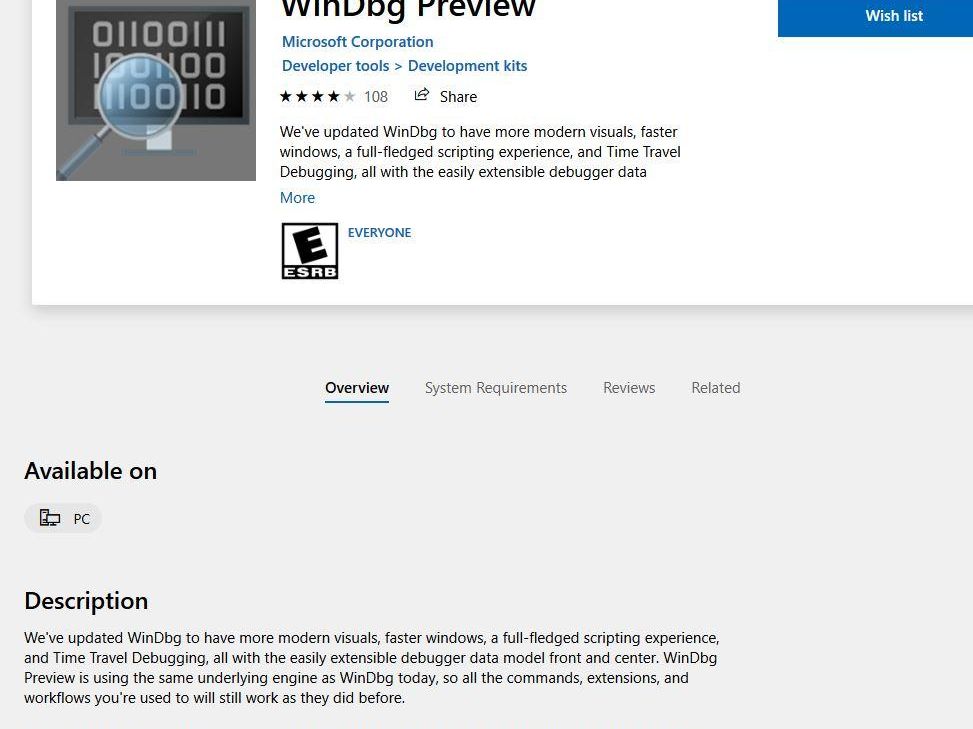Click the ESRB E rating badge
The width and height of the screenshot is (973, 729).
(x=310, y=251)
